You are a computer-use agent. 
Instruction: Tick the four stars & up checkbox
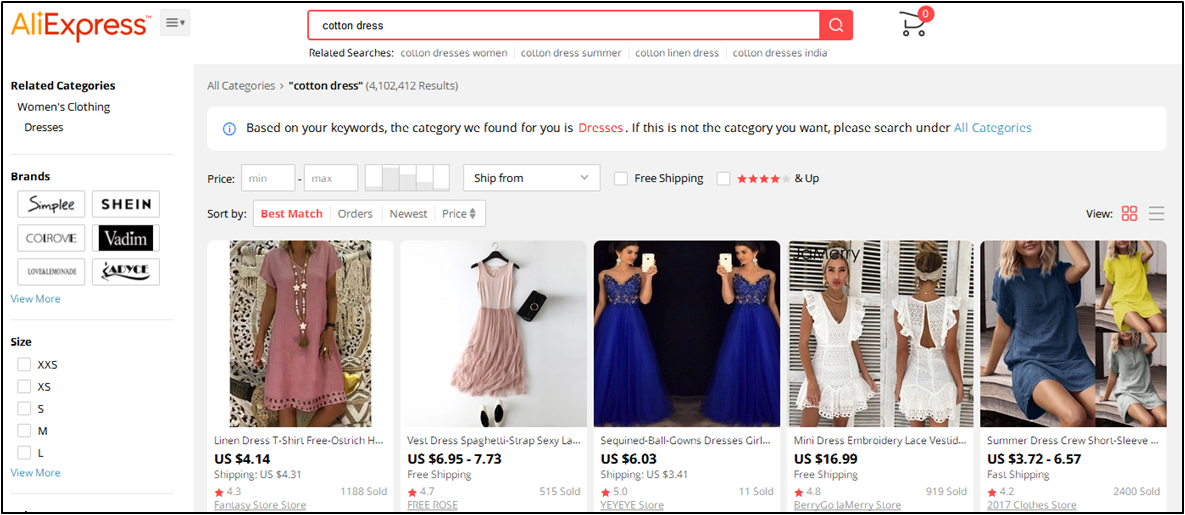pos(723,178)
